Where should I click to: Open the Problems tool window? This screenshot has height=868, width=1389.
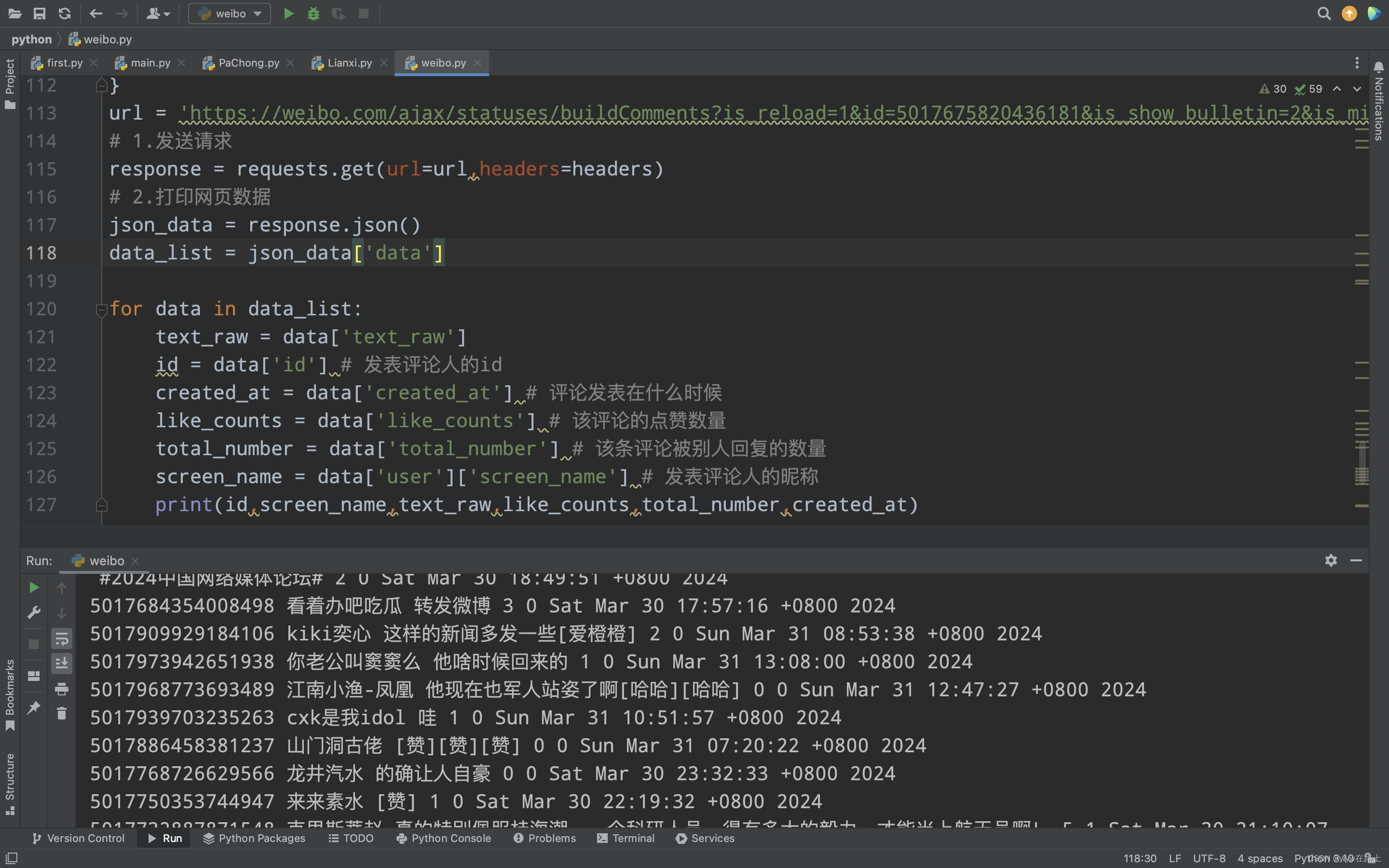pyautogui.click(x=545, y=838)
